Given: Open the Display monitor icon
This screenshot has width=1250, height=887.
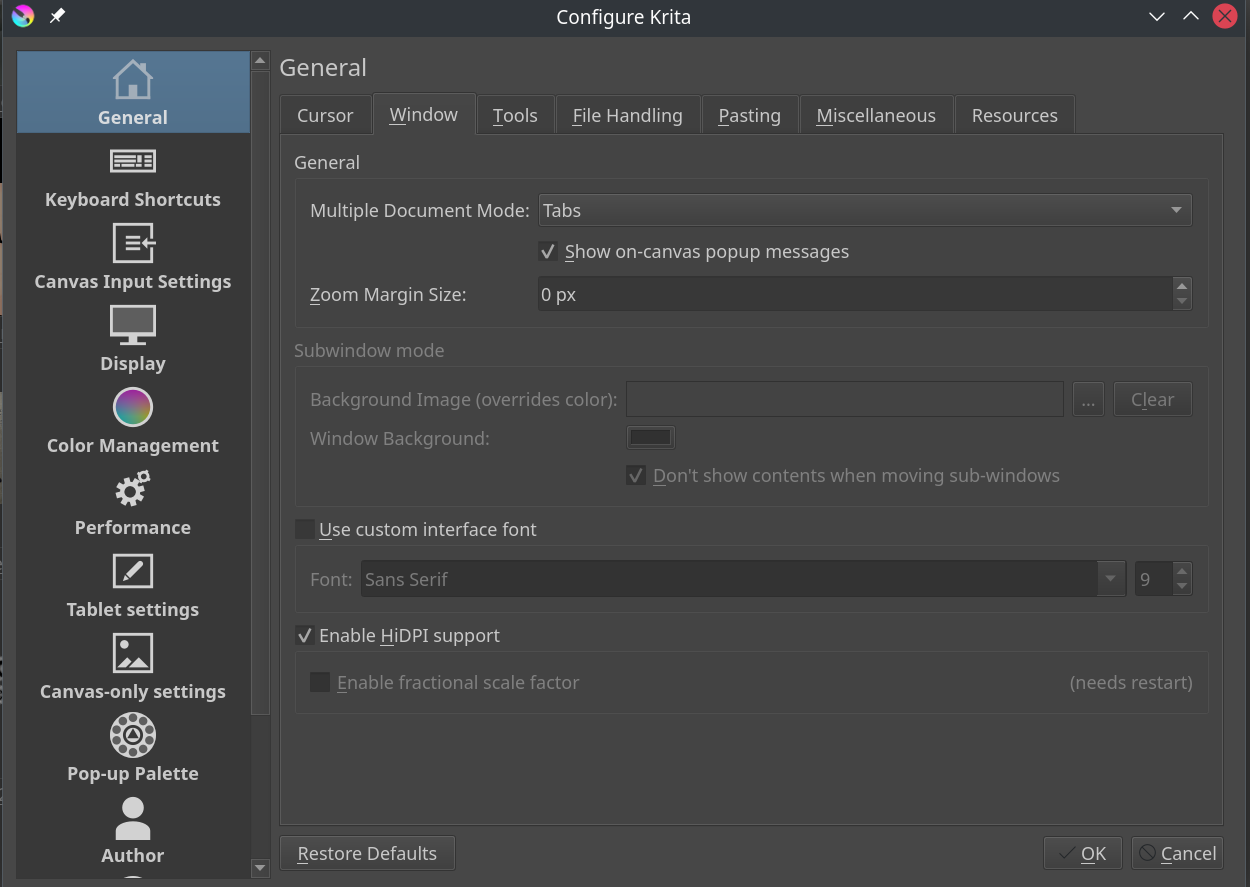Looking at the screenshot, I should pos(132,326).
